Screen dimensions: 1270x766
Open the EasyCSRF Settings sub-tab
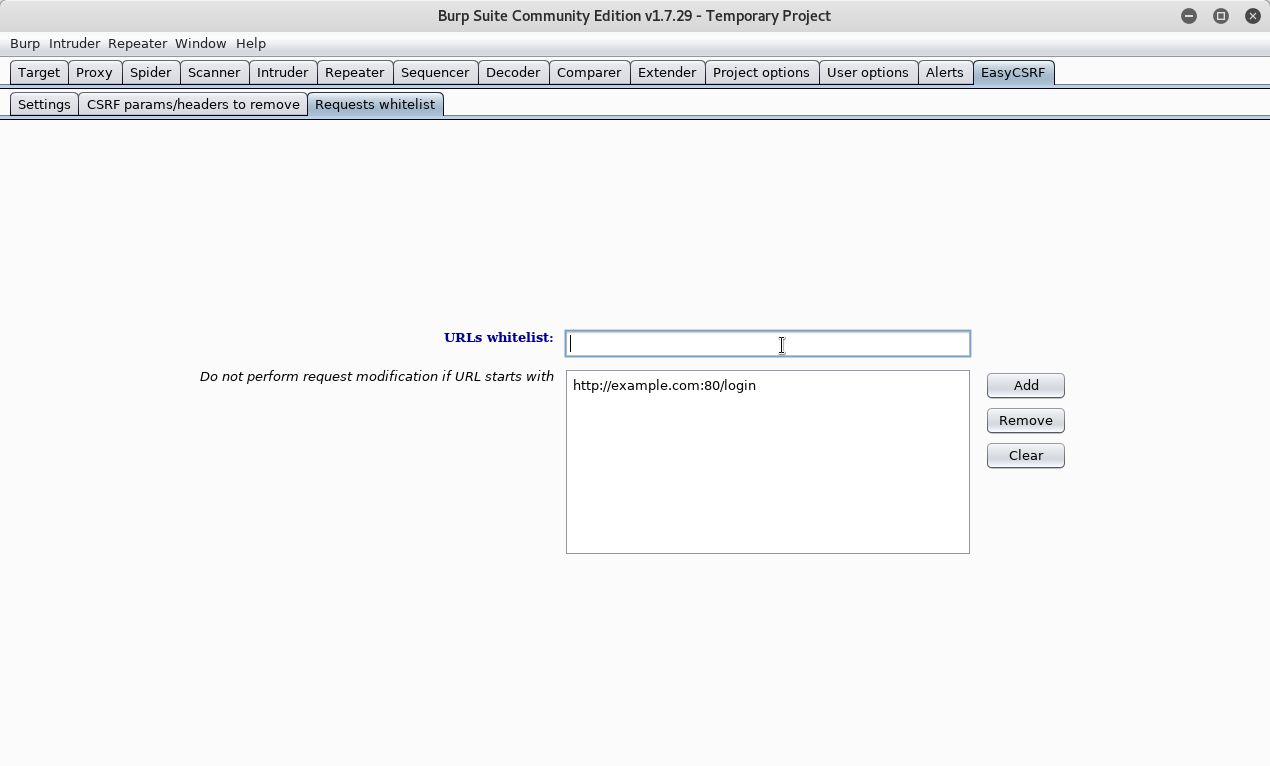[x=44, y=105]
